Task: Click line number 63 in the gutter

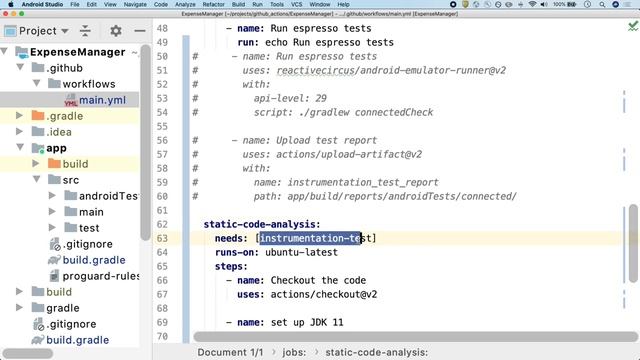Action: pos(162,238)
